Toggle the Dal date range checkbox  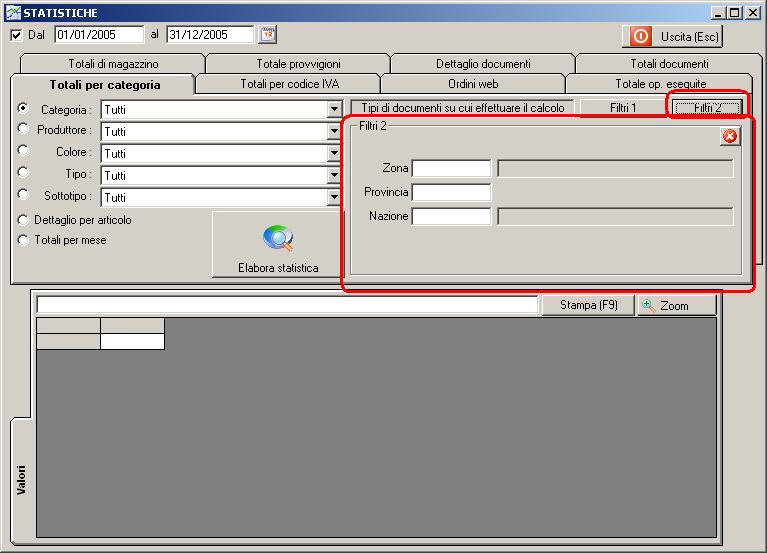tap(16, 35)
